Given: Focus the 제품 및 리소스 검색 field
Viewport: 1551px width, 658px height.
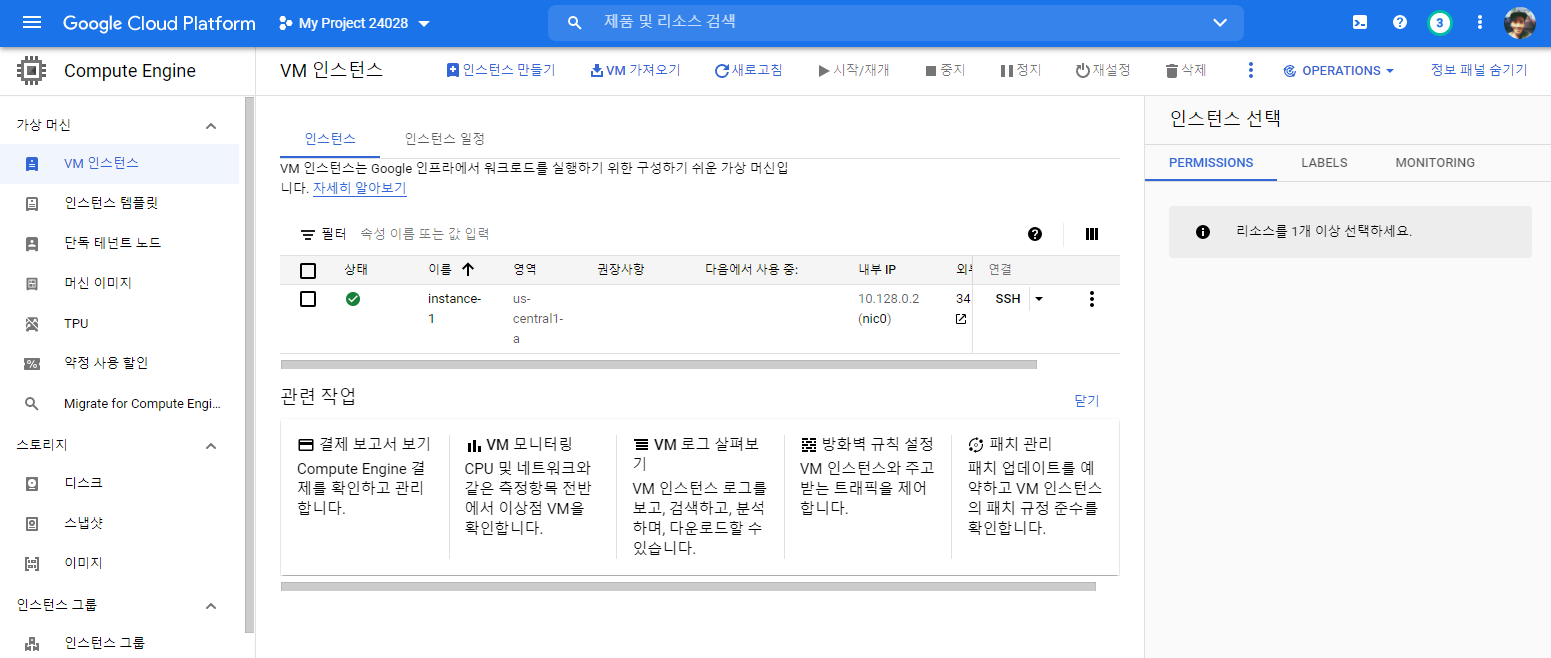Looking at the screenshot, I should tap(895, 22).
